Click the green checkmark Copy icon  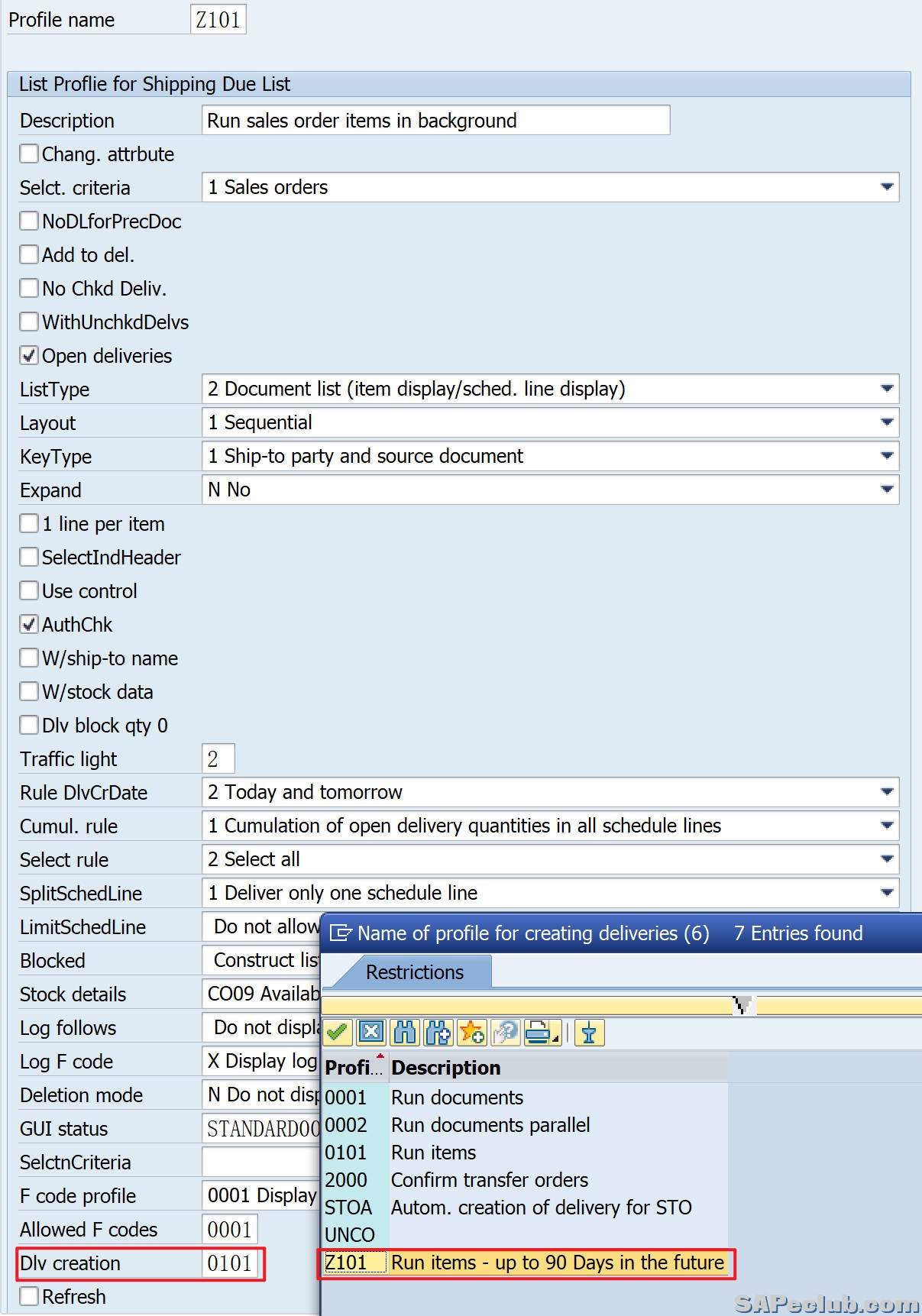(x=337, y=1033)
